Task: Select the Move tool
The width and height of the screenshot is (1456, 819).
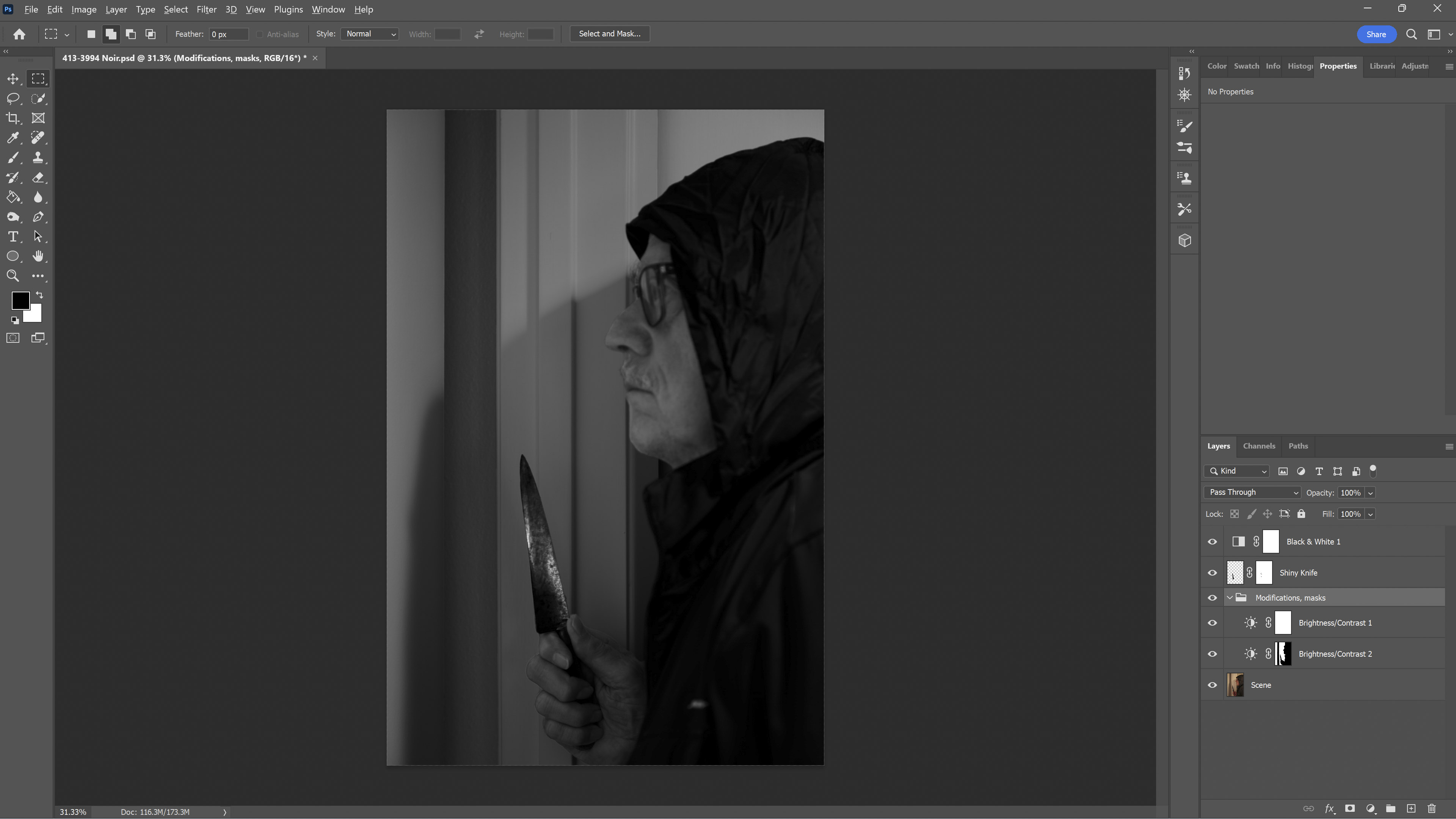Action: pos(13,78)
